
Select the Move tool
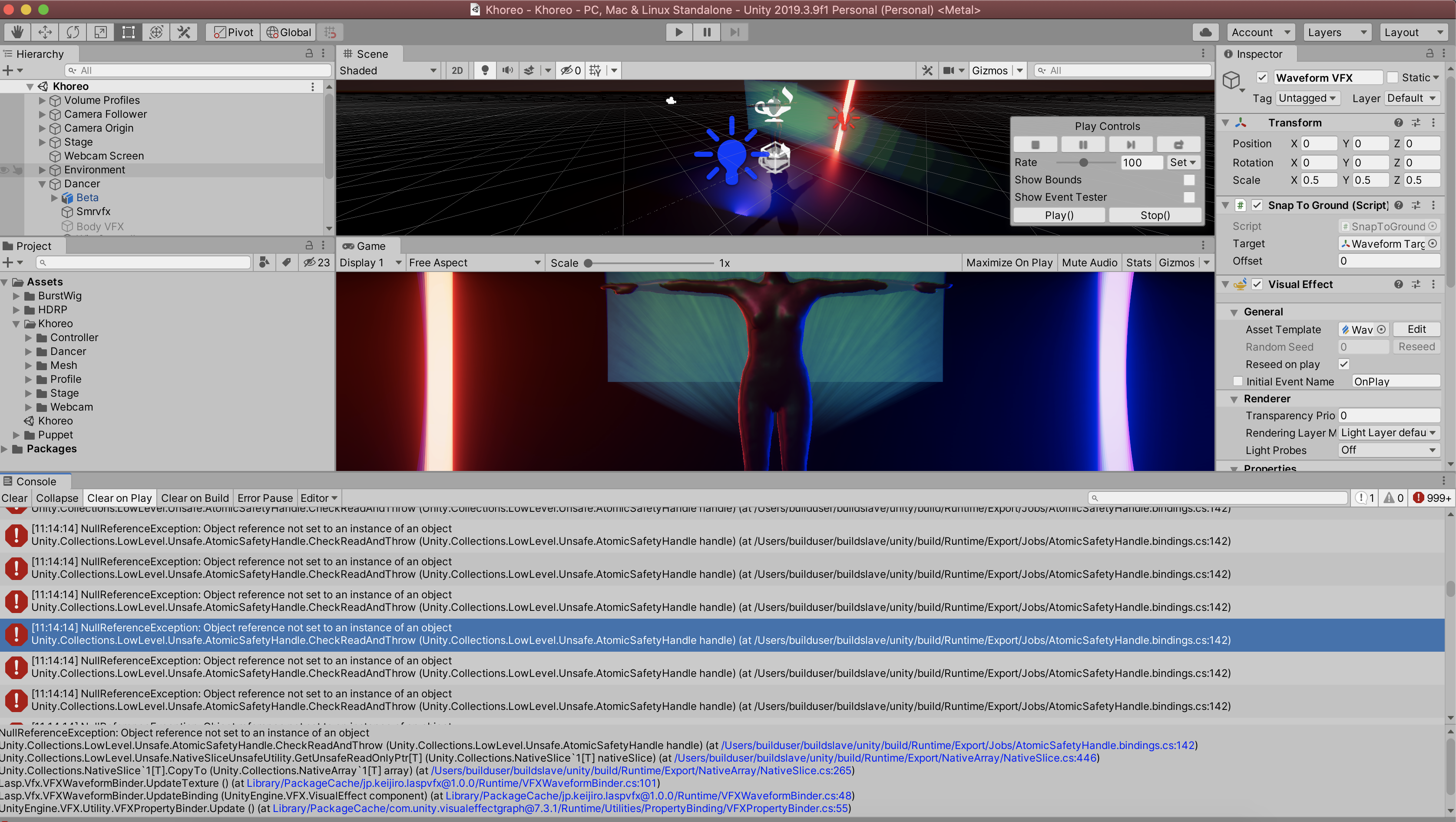(x=45, y=32)
